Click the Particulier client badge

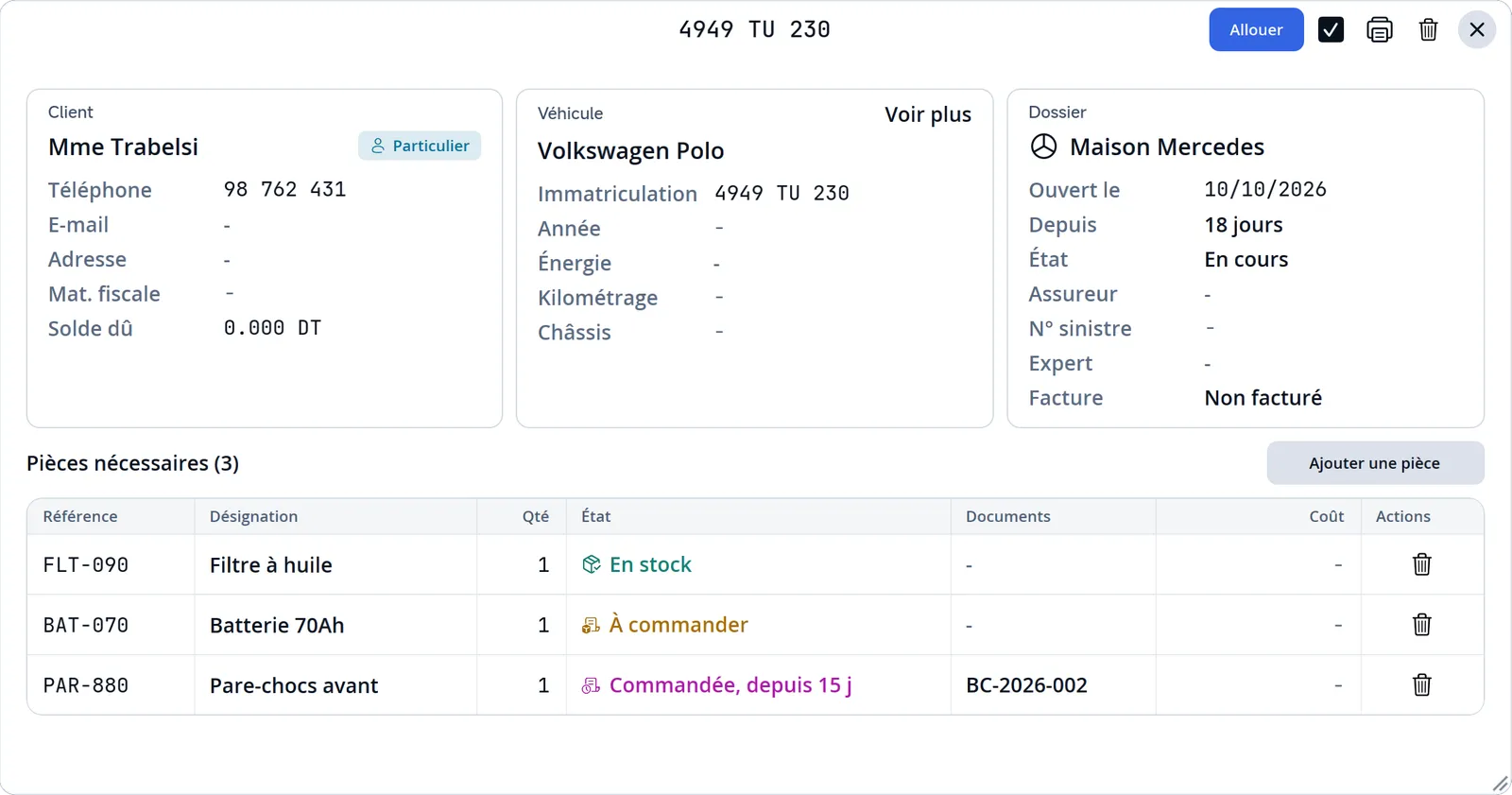[420, 146]
